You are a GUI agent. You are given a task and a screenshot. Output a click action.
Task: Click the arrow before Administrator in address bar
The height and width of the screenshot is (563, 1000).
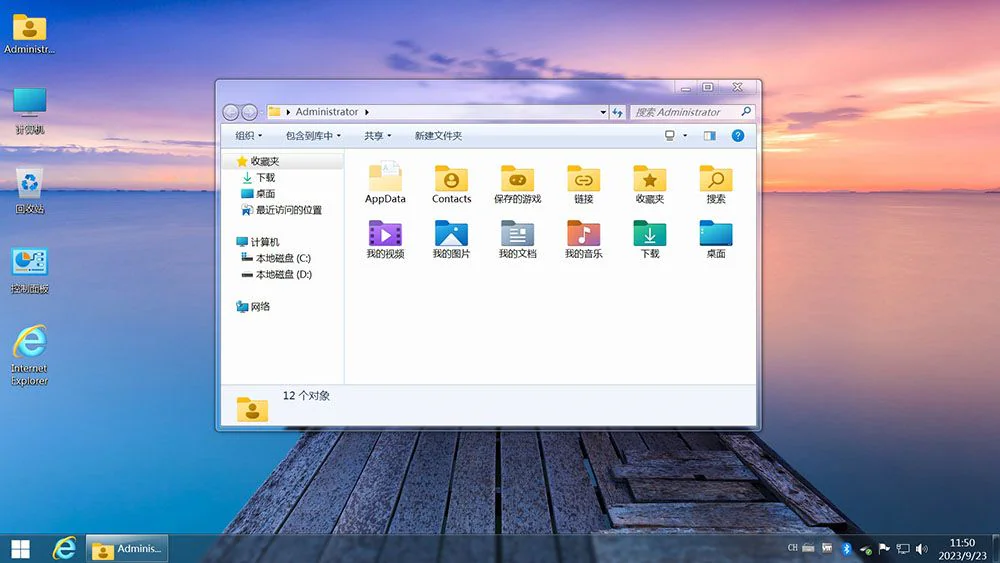pyautogui.click(x=288, y=112)
